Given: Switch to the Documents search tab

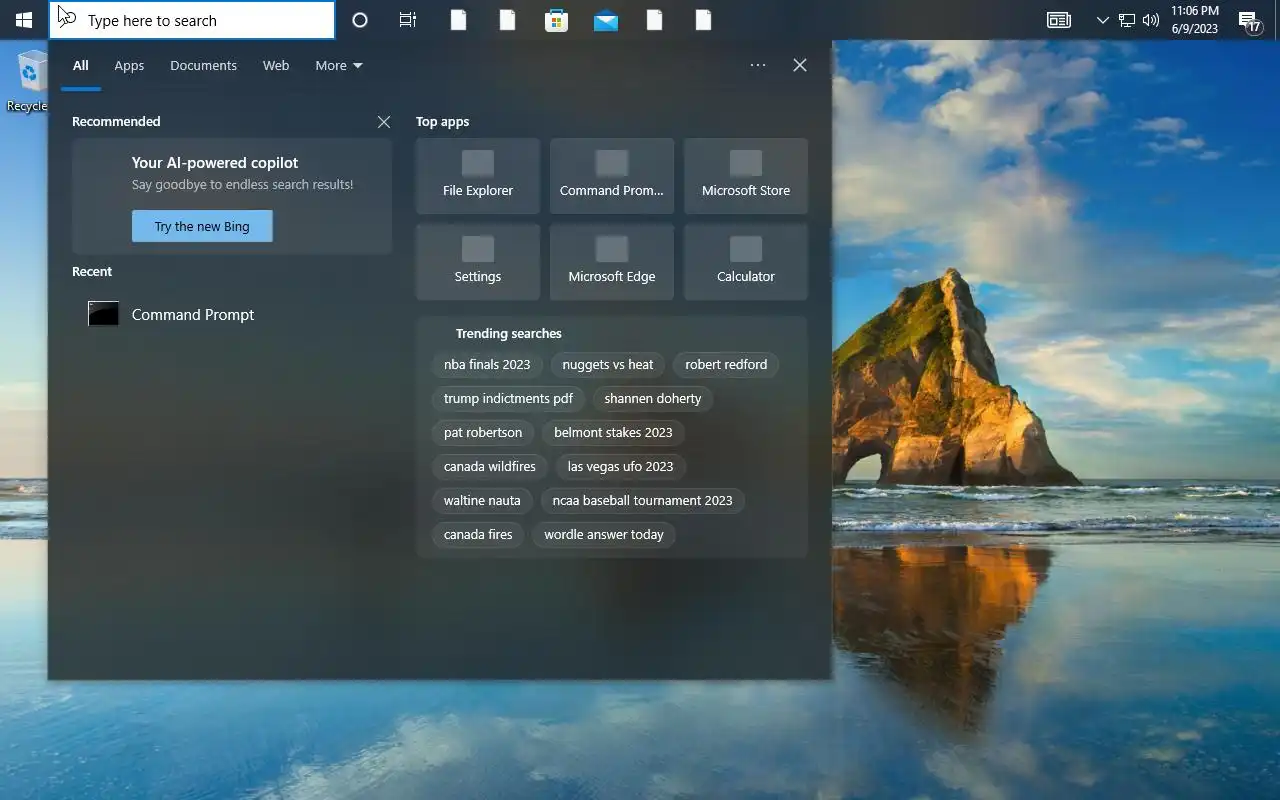Looking at the screenshot, I should coord(203,65).
